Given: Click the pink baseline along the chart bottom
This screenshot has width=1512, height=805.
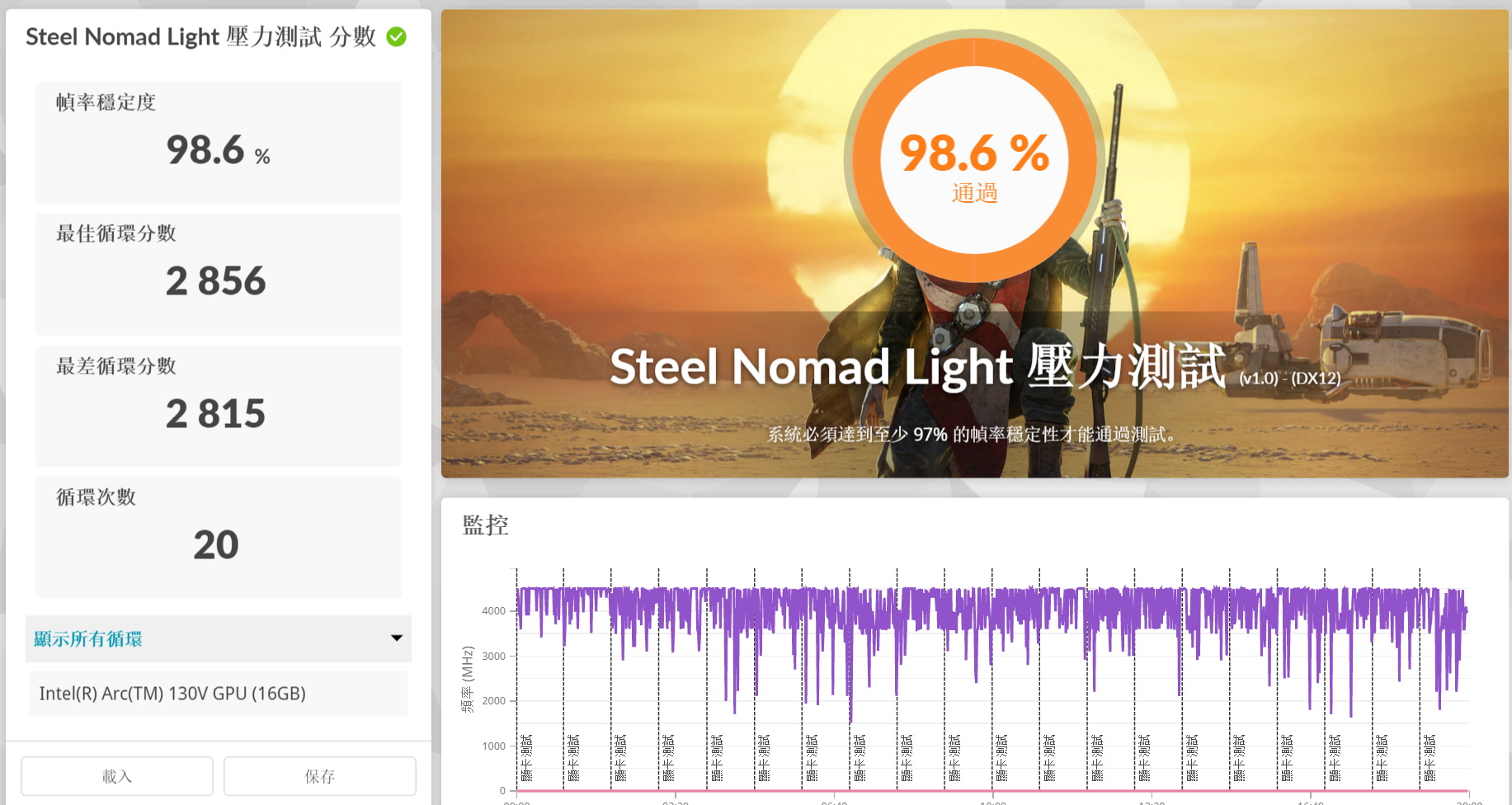Looking at the screenshot, I should 990,791.
